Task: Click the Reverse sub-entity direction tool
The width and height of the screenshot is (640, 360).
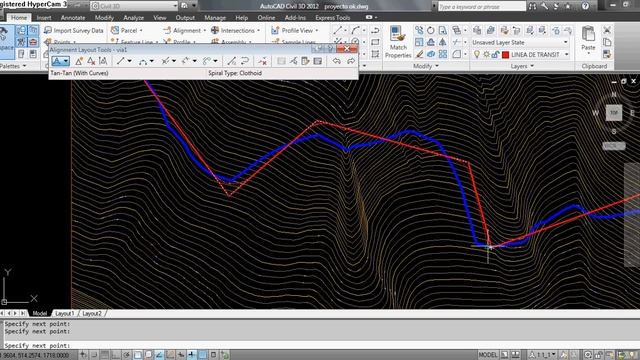Action: point(245,61)
